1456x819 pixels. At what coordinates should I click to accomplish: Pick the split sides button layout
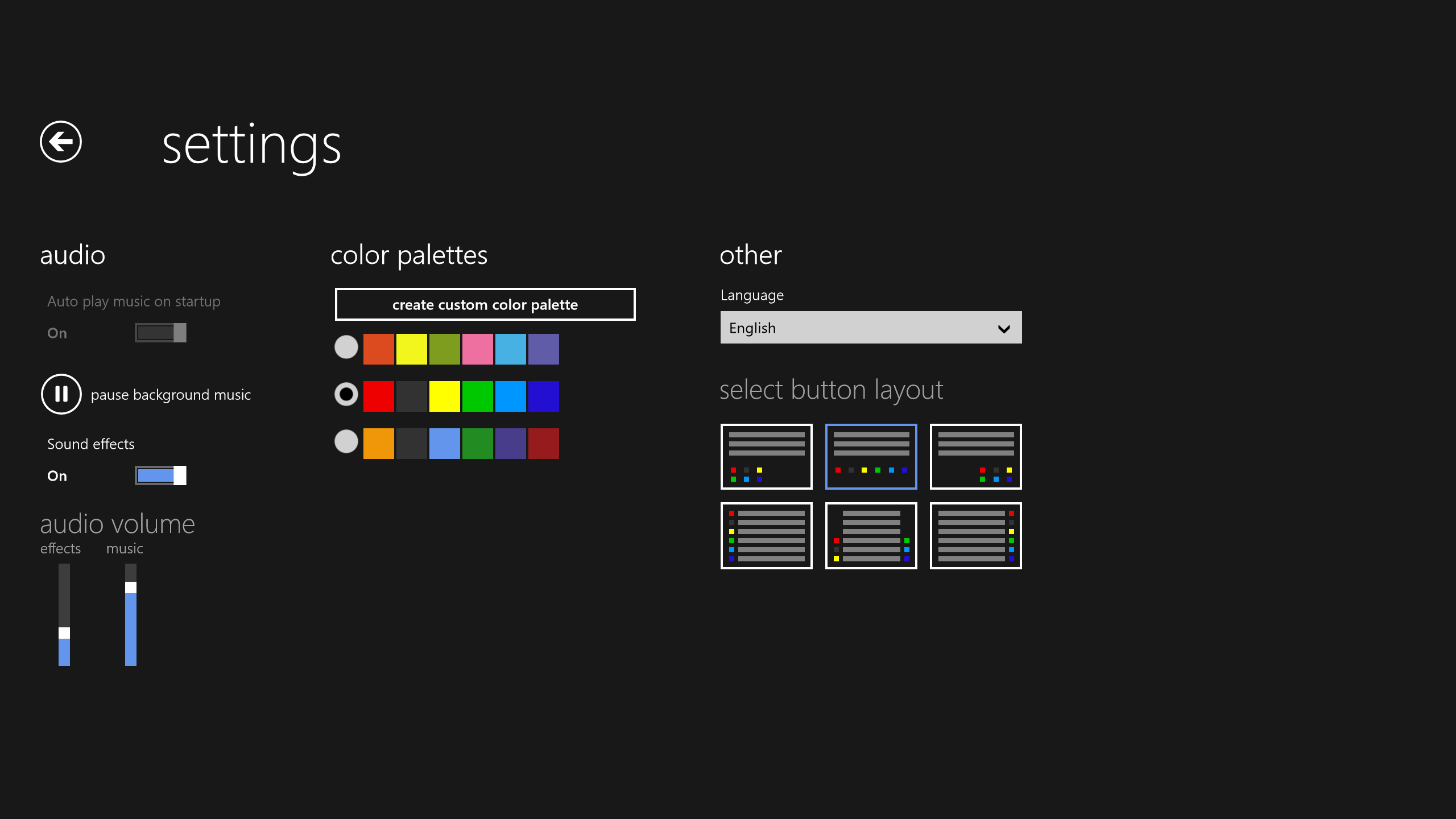[x=871, y=536]
